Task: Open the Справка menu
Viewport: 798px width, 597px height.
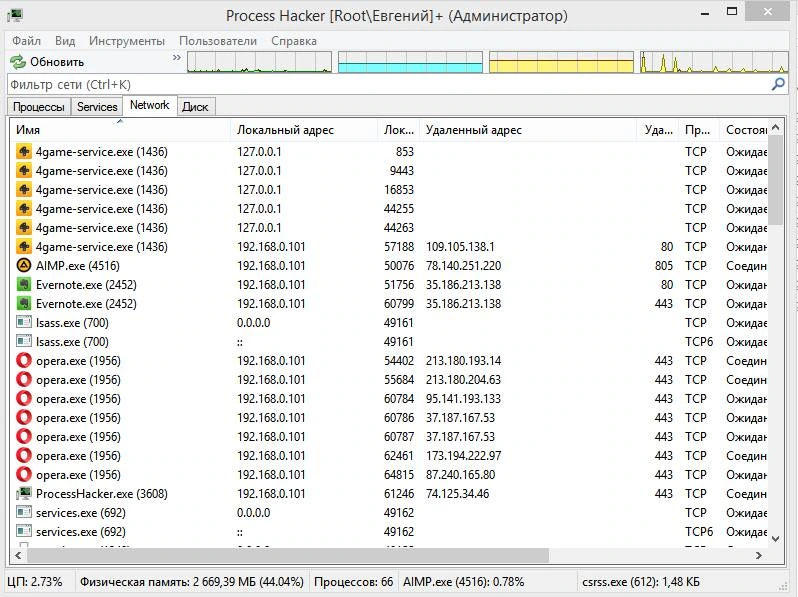Action: tap(294, 41)
